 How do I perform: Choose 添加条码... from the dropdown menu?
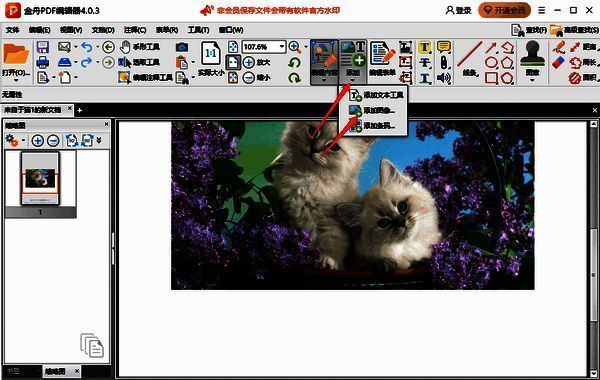(x=373, y=126)
